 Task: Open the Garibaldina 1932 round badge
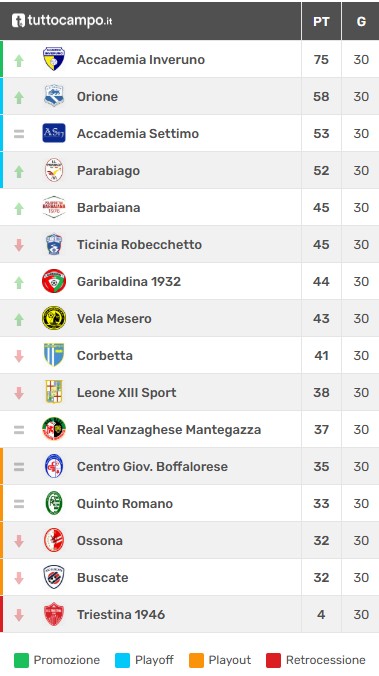click(x=54, y=281)
